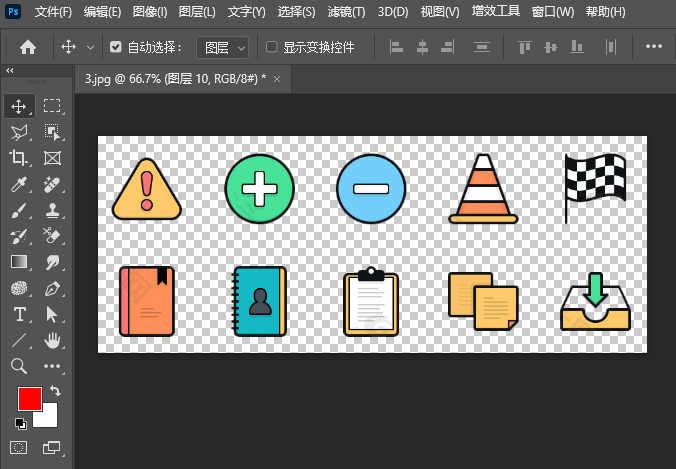Viewport: 676px width, 469px height.
Task: Open the 文件(F) menu
Action: pyautogui.click(x=53, y=12)
